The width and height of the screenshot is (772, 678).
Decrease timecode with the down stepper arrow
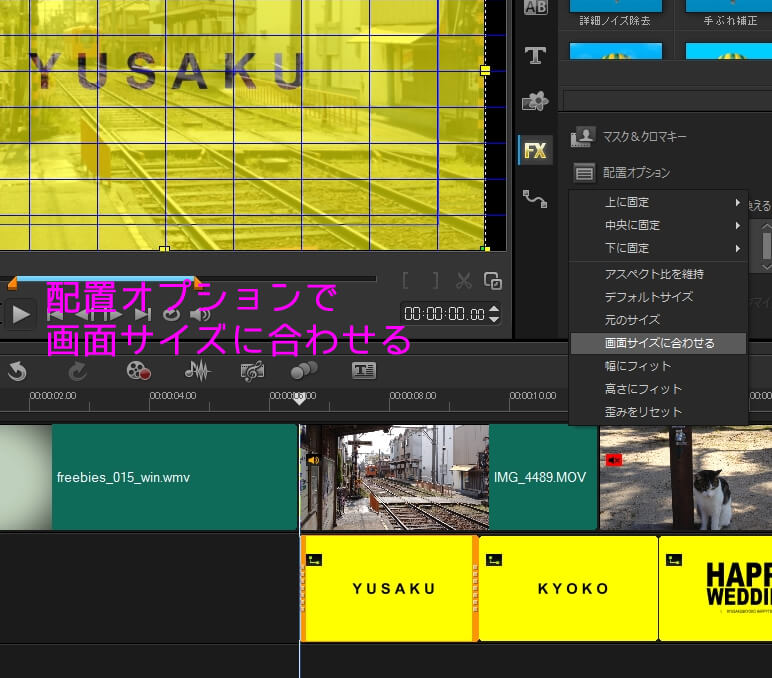[x=494, y=319]
